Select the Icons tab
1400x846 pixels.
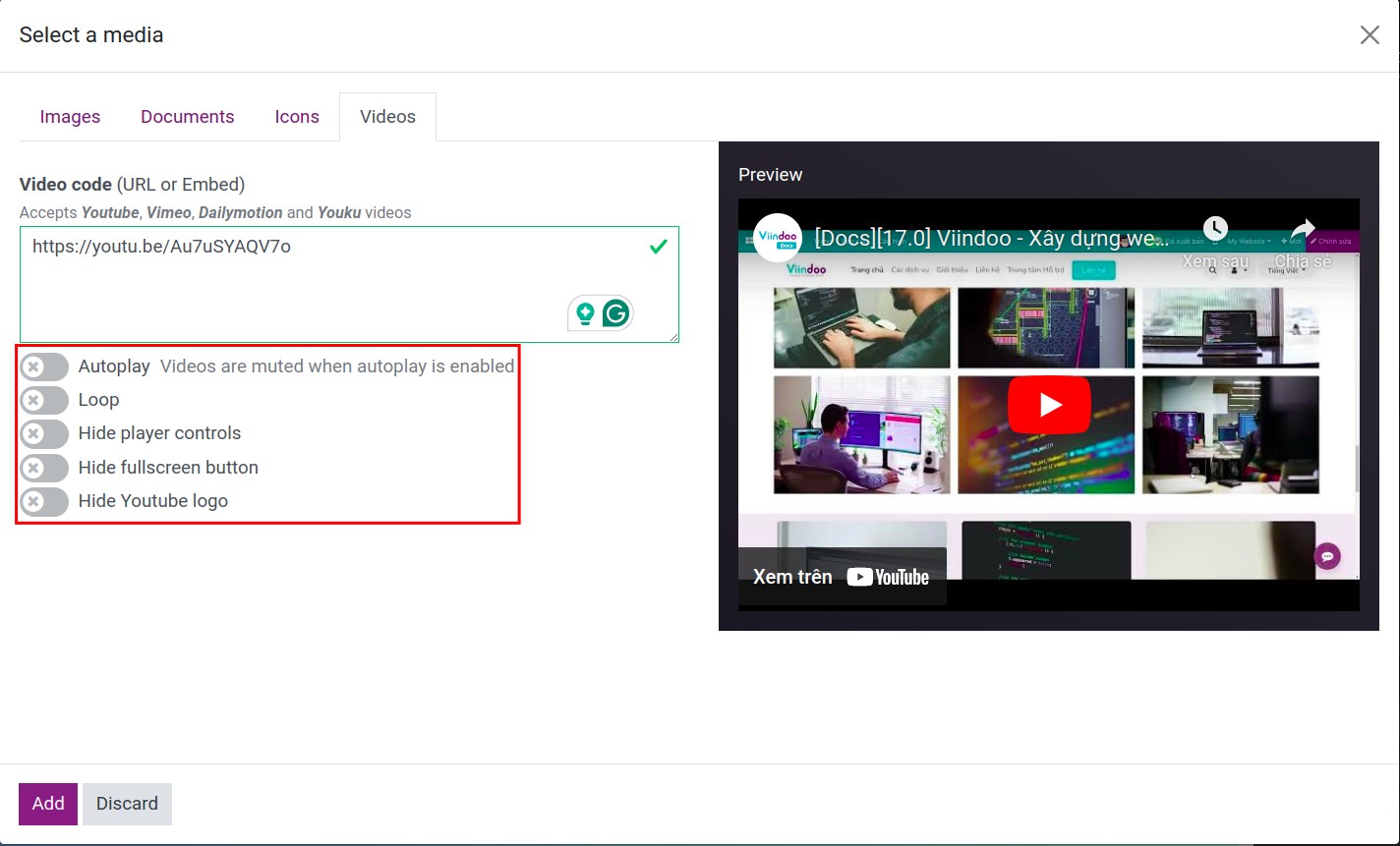tap(297, 116)
